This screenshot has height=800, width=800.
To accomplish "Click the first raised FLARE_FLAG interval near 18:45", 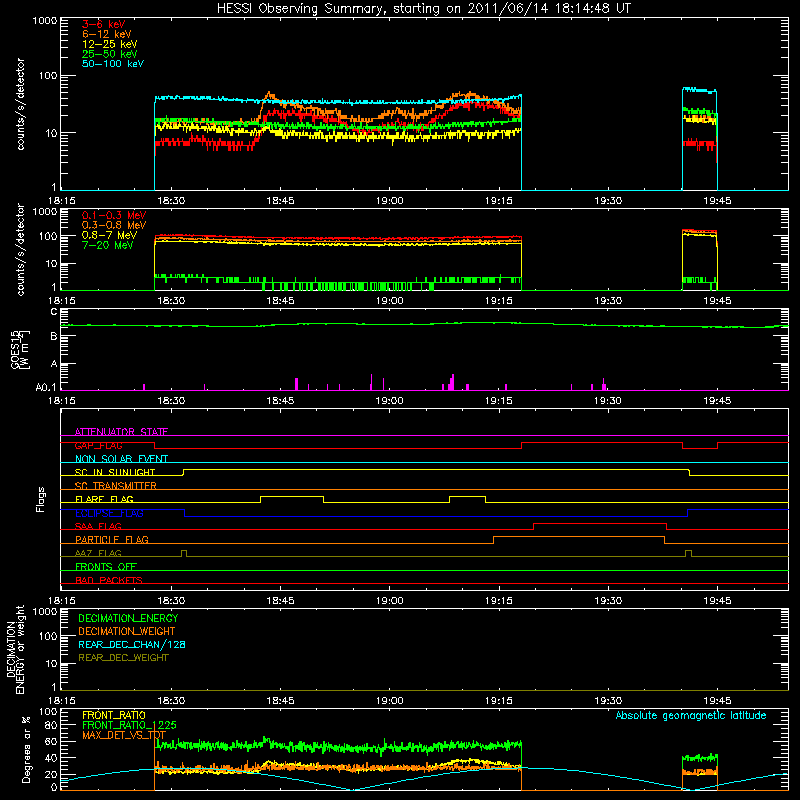I will click(292, 496).
